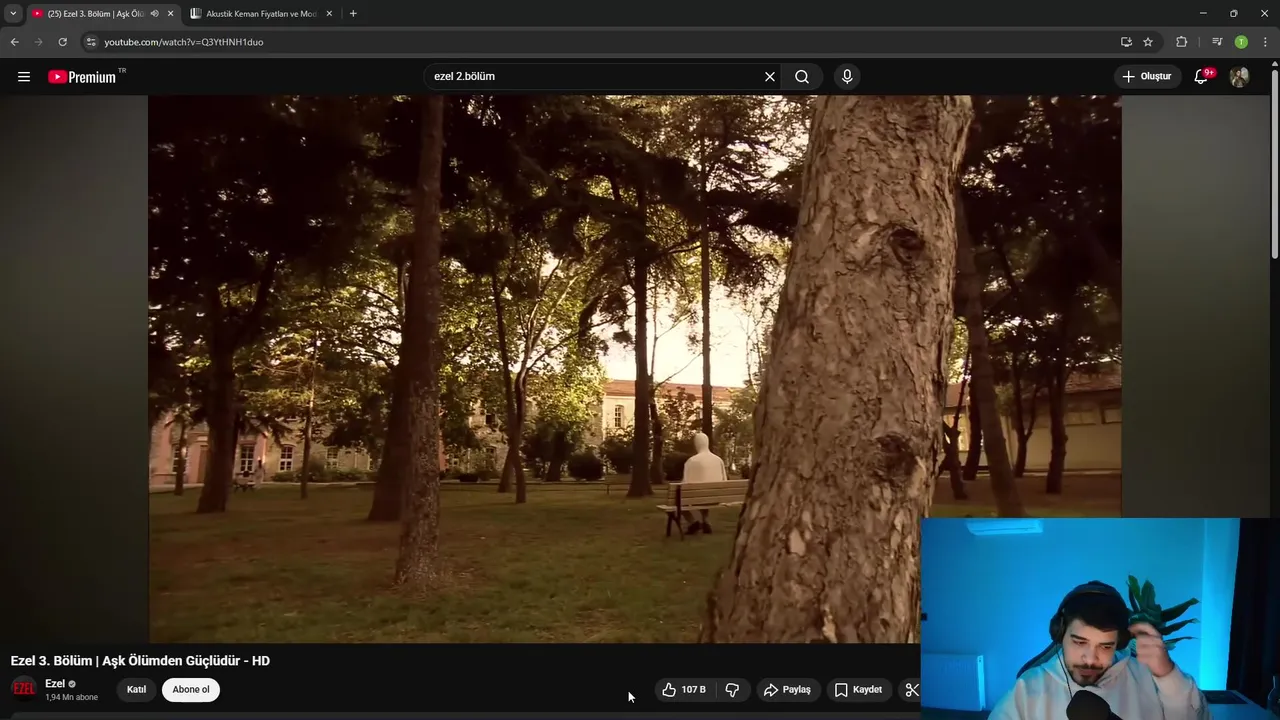Click the 1,94 Mn abone subscriber text
This screenshot has width=1280, height=720.
(71, 697)
